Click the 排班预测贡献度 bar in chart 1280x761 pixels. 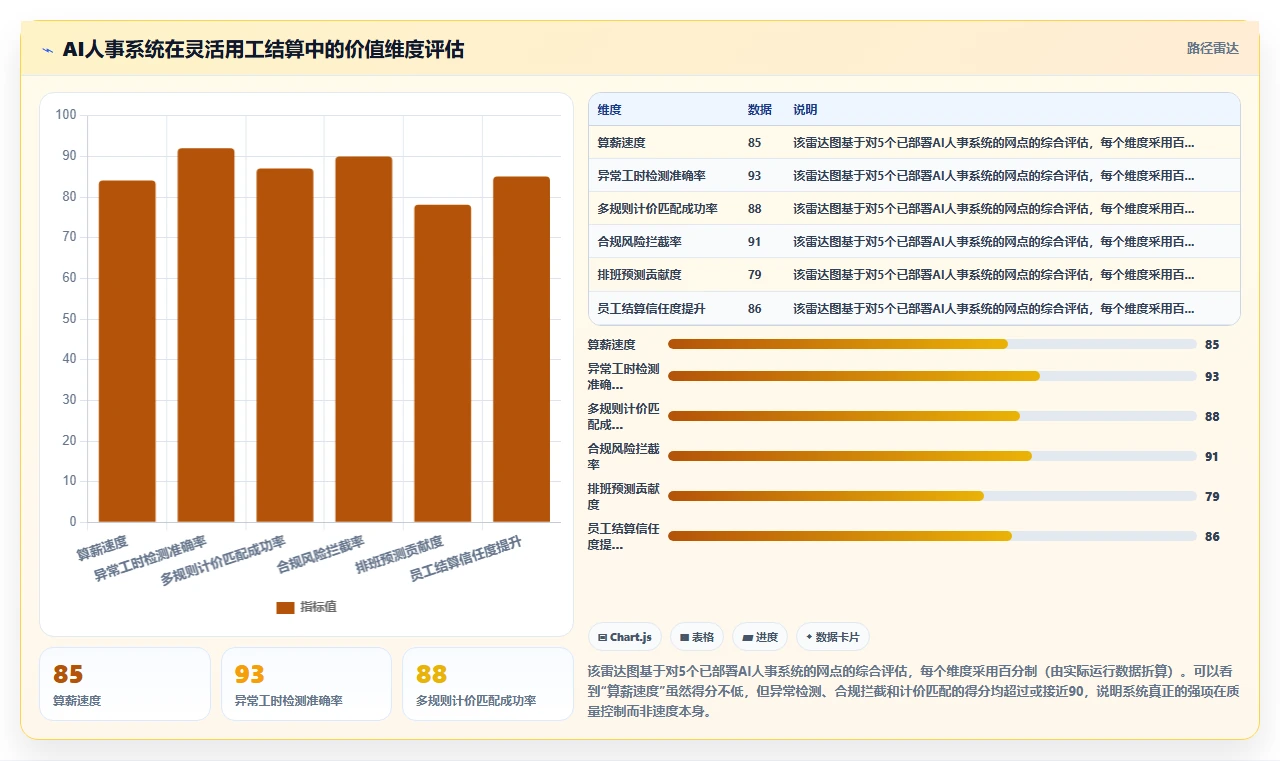tap(443, 363)
